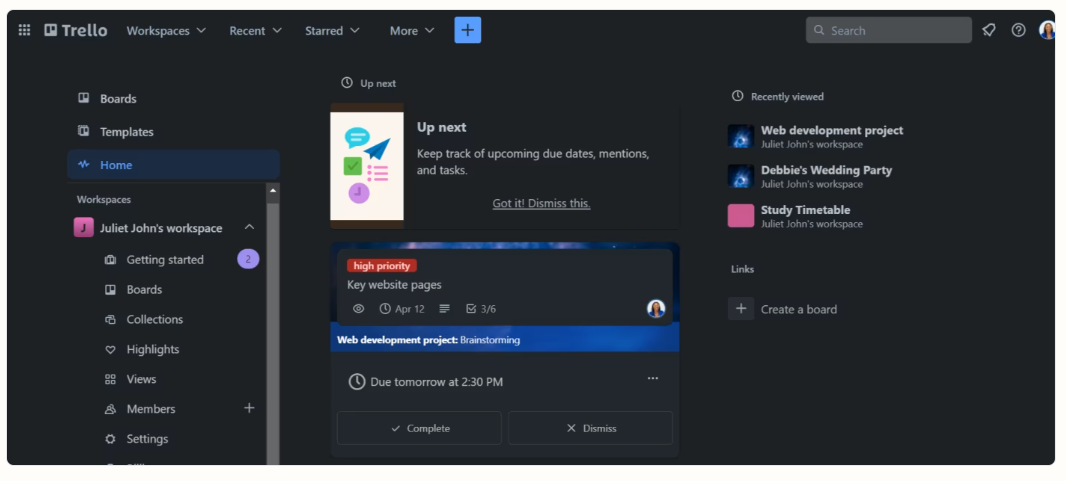Click the Dismiss button

coord(590,428)
